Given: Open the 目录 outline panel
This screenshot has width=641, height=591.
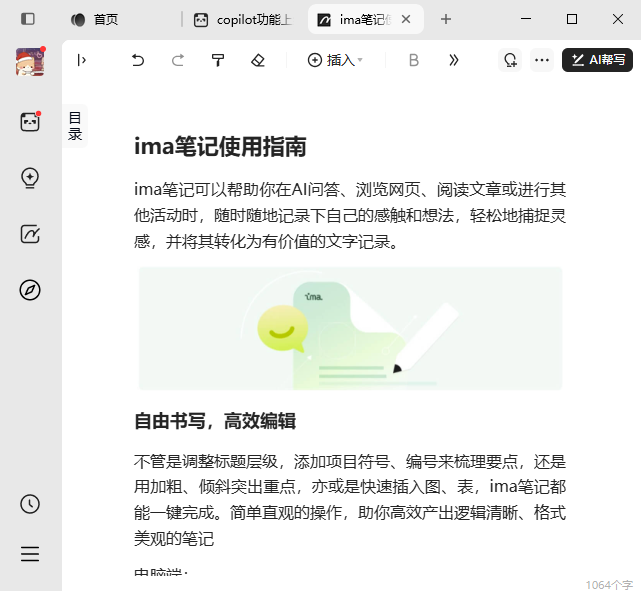Looking at the screenshot, I should pyautogui.click(x=75, y=126).
